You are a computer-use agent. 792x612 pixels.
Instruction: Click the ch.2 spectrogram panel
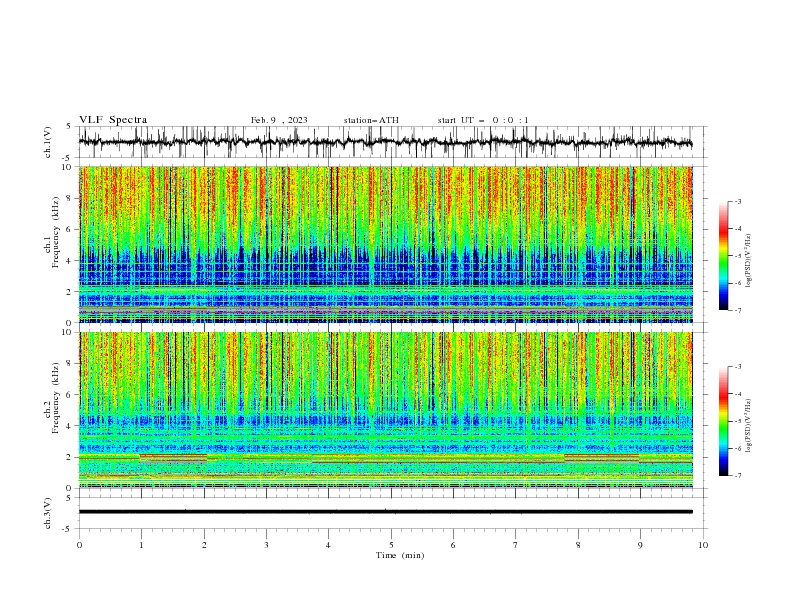[x=386, y=410]
